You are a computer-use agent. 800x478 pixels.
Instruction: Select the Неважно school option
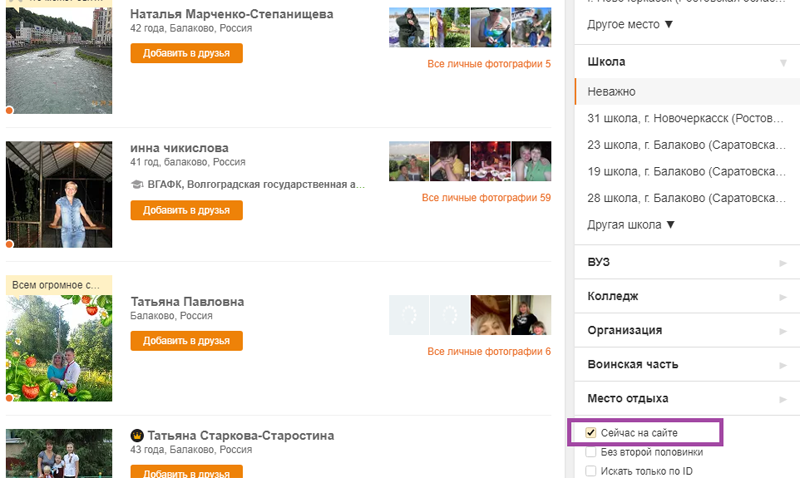[x=612, y=91]
